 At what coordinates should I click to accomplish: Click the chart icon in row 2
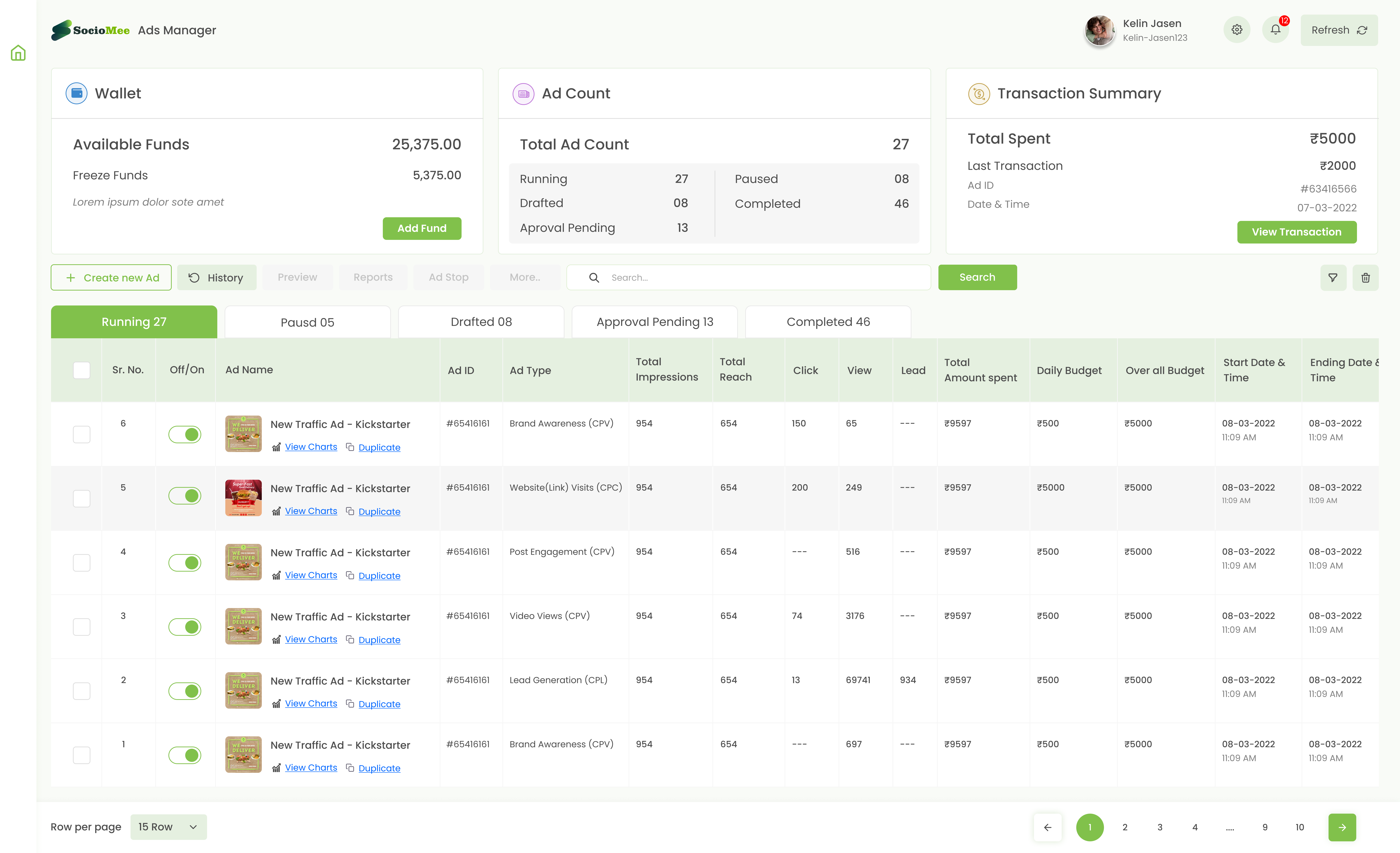click(x=276, y=704)
